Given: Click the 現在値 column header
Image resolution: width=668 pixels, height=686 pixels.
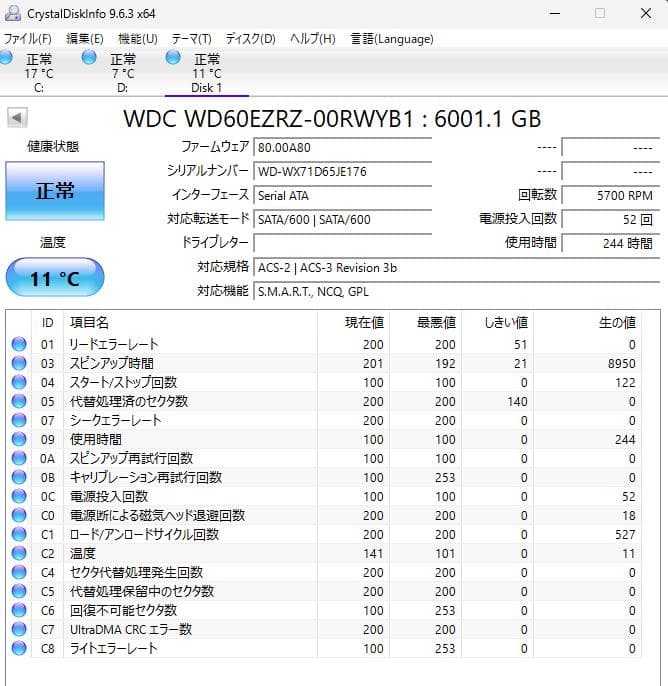Looking at the screenshot, I should click(353, 323).
